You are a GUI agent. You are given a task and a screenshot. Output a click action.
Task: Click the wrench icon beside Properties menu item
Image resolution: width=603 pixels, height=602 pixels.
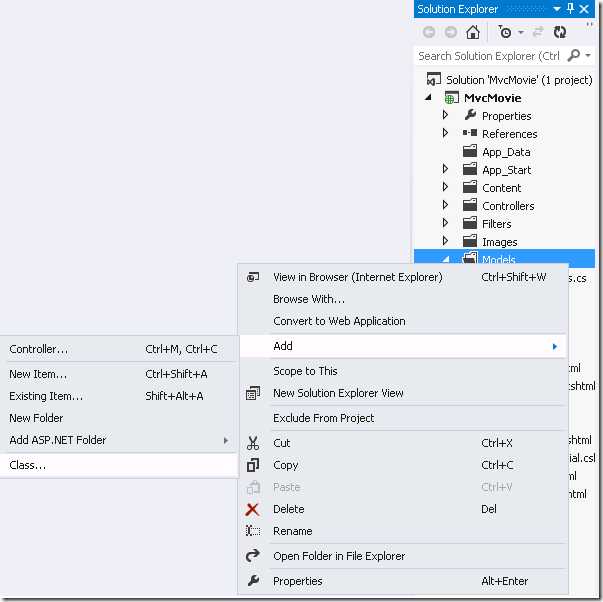(253, 580)
